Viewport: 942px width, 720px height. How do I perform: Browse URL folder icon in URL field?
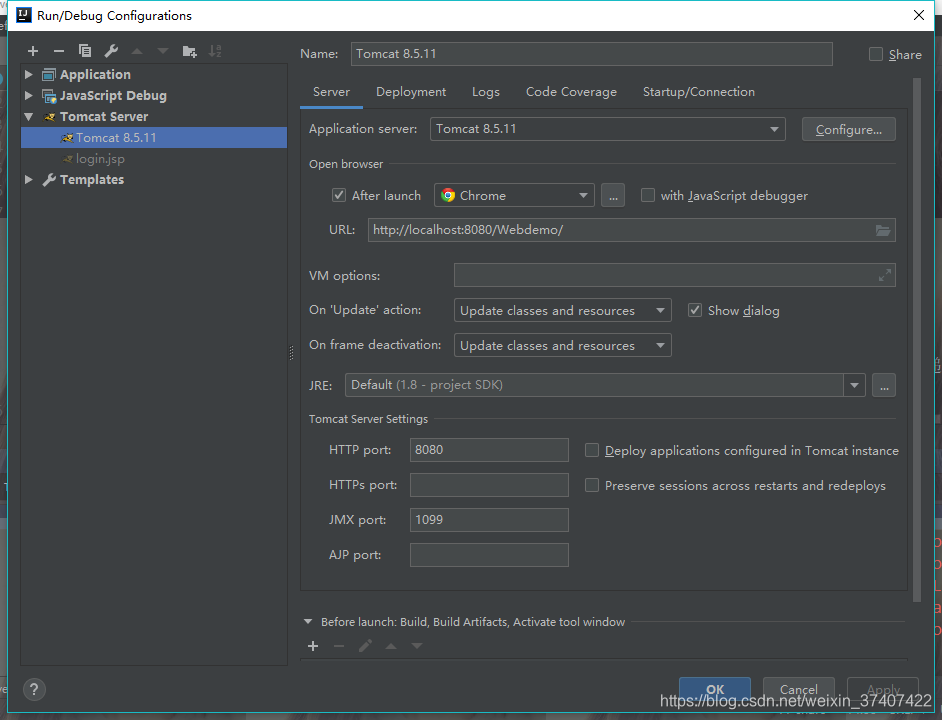(x=883, y=230)
